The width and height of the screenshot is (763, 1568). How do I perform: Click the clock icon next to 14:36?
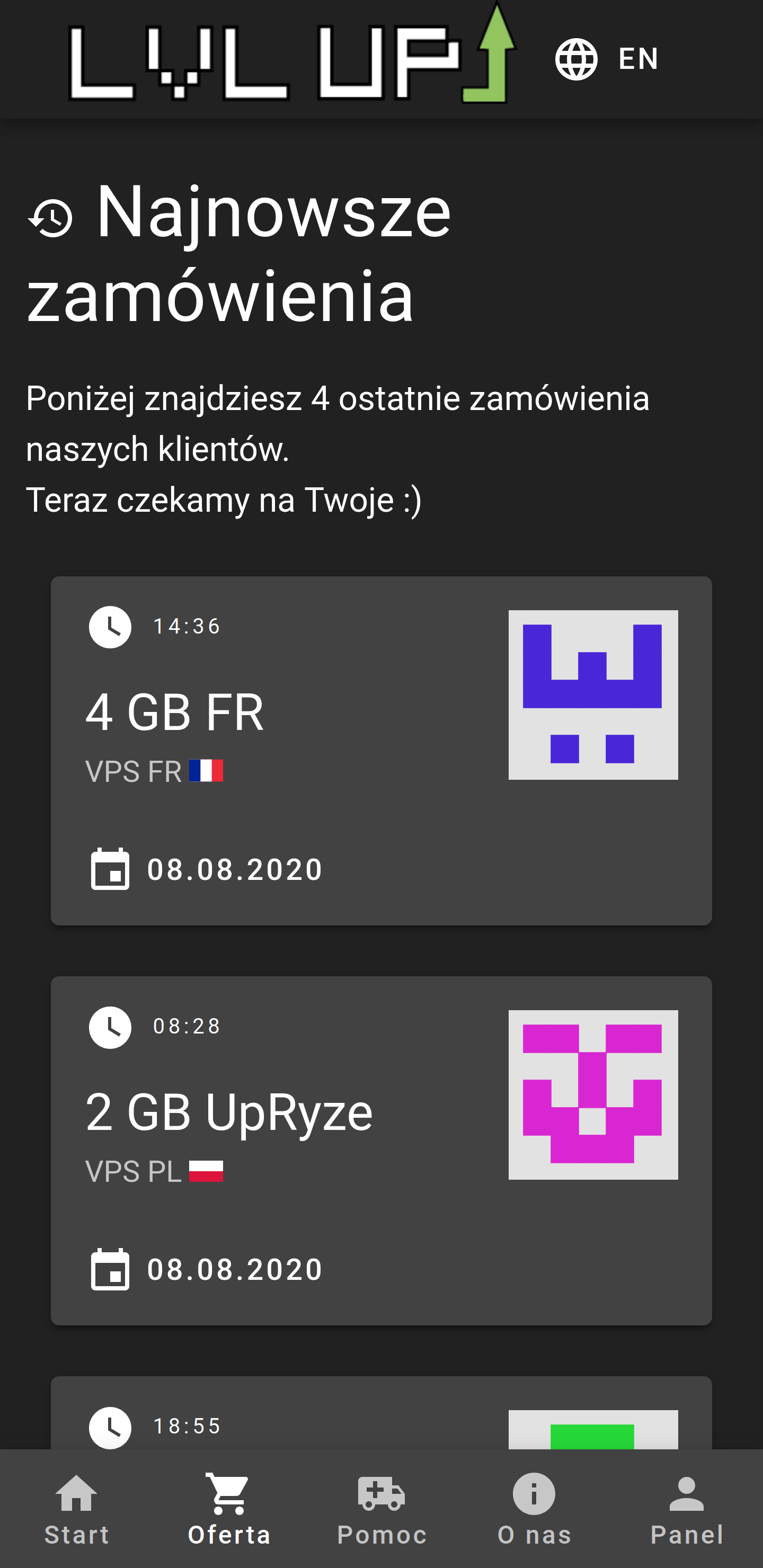coord(110,626)
